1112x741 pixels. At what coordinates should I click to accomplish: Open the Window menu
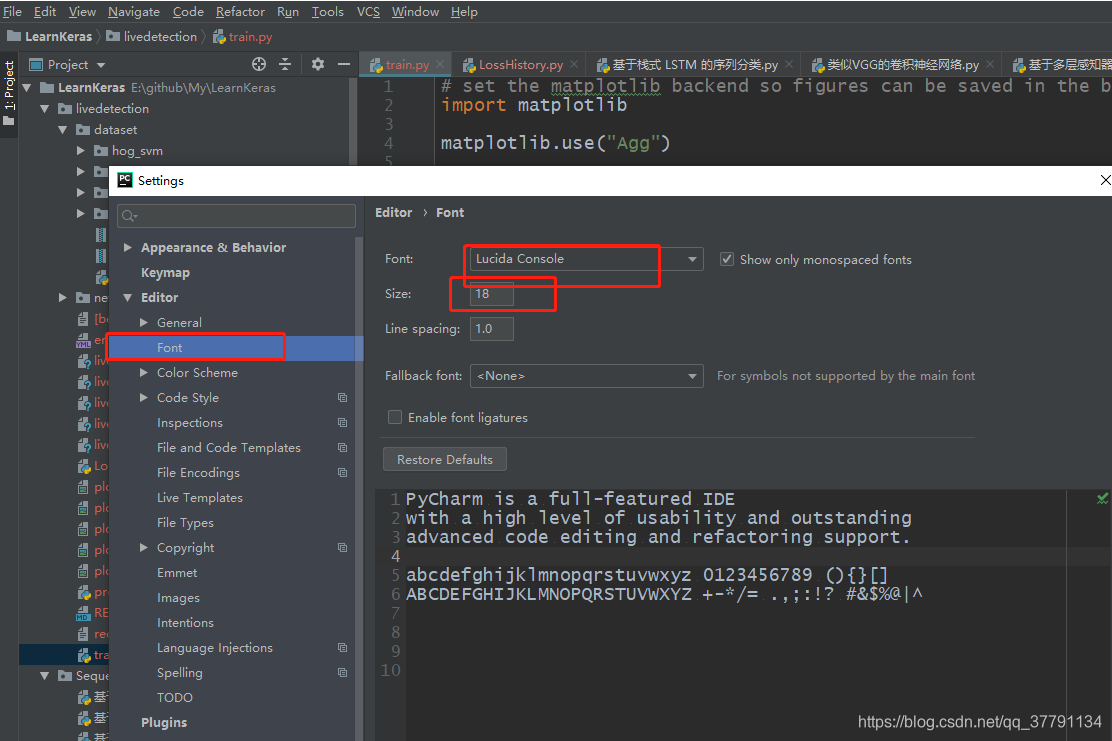click(x=415, y=11)
